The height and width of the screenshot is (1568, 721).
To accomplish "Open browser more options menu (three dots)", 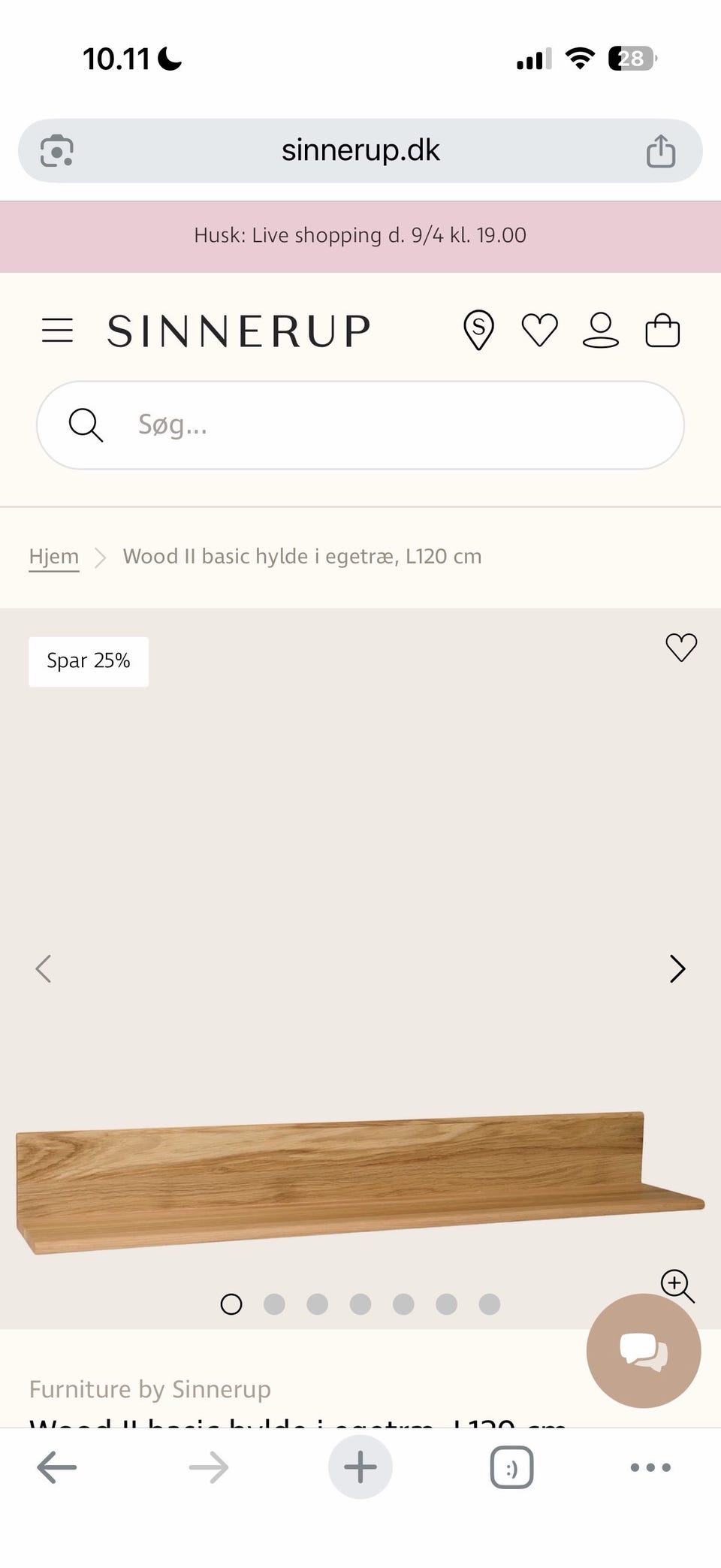I will pyautogui.click(x=650, y=1467).
